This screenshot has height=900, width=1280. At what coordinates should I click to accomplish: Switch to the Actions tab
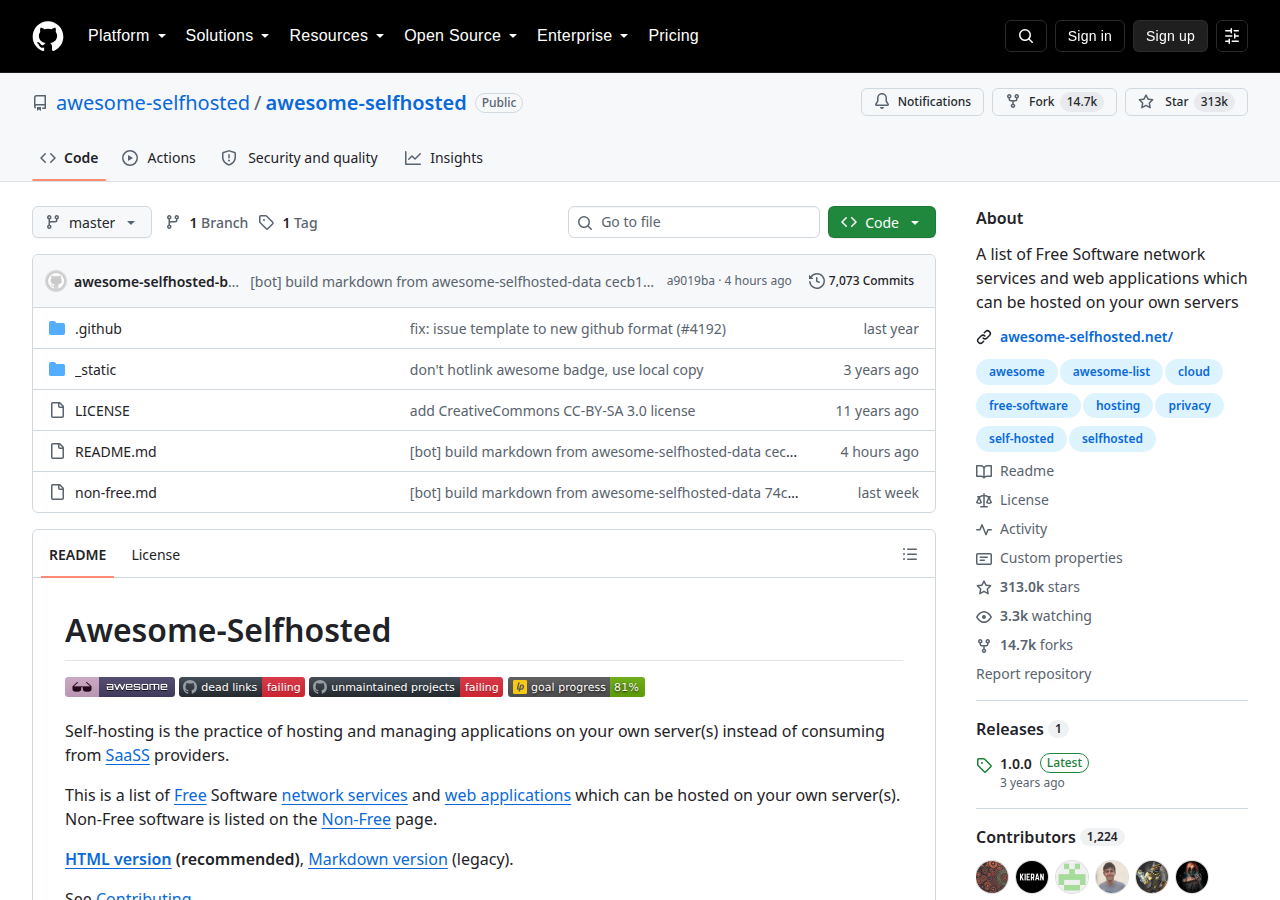(x=159, y=158)
